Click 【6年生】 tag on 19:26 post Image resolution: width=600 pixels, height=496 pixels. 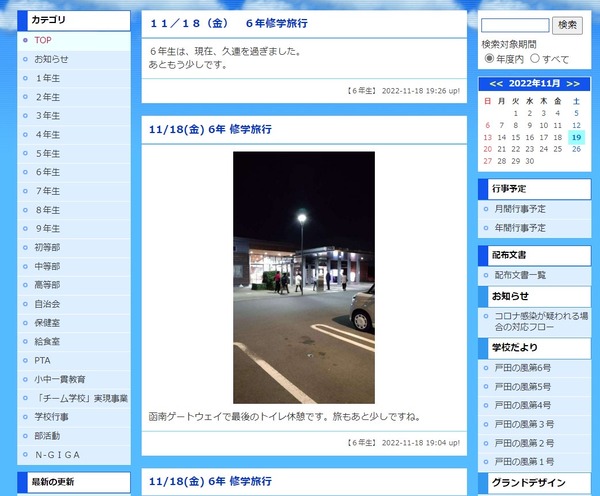coord(362,91)
